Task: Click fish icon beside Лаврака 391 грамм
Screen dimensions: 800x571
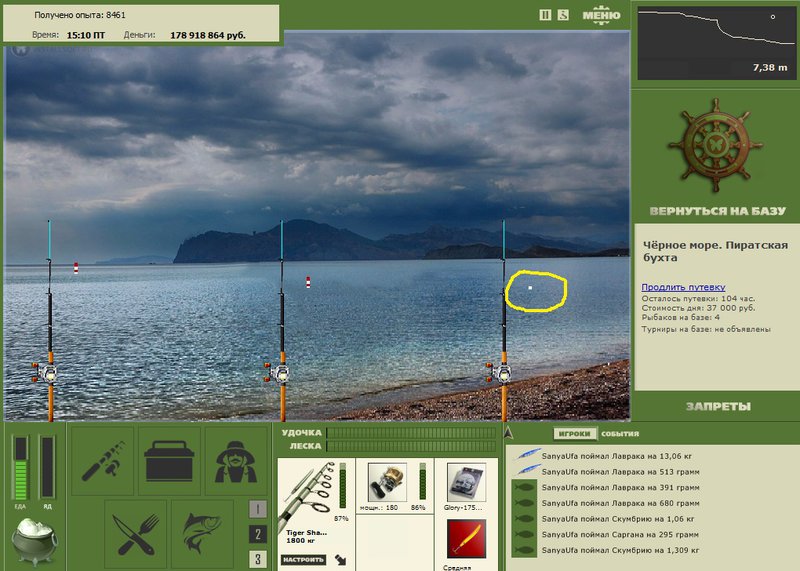Action: pyautogui.click(x=524, y=487)
